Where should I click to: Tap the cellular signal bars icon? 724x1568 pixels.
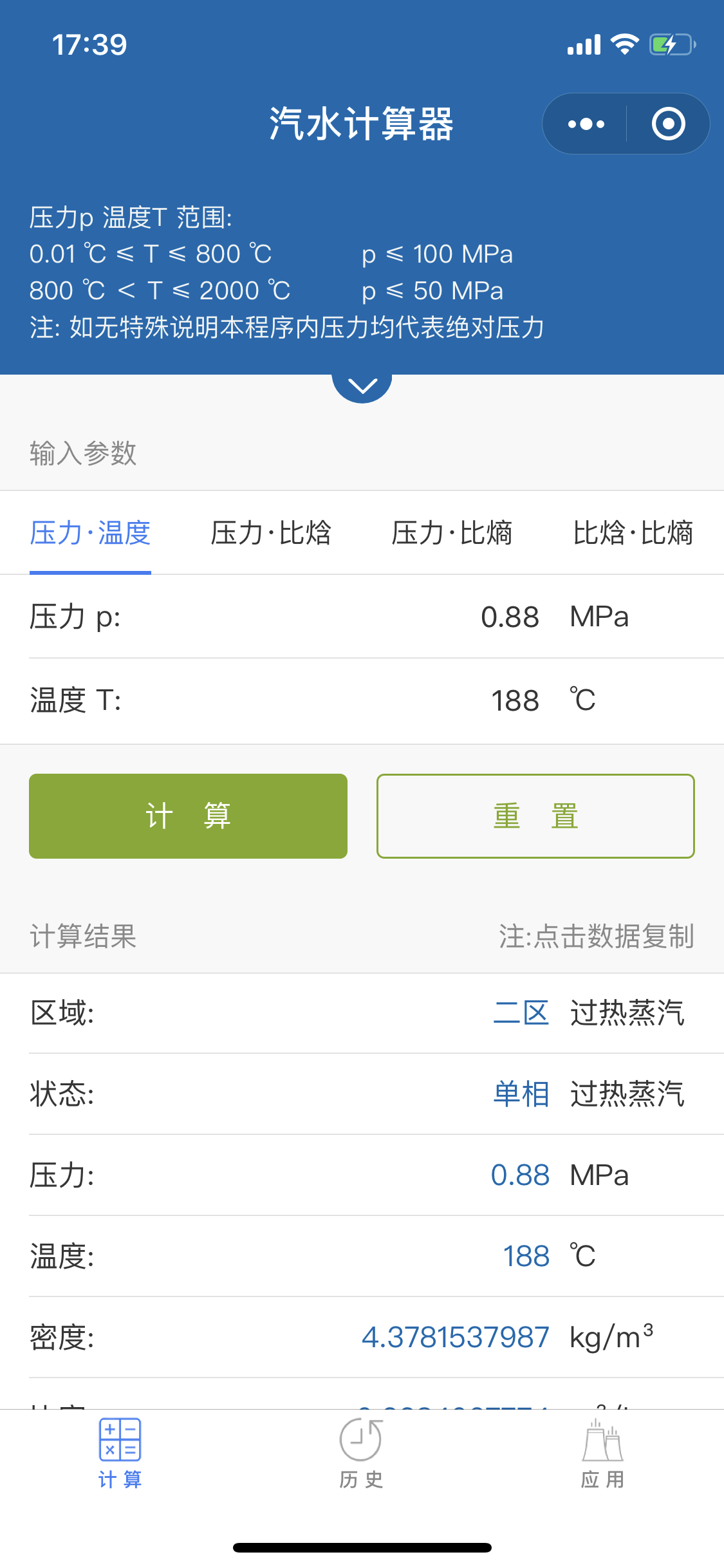tap(584, 45)
